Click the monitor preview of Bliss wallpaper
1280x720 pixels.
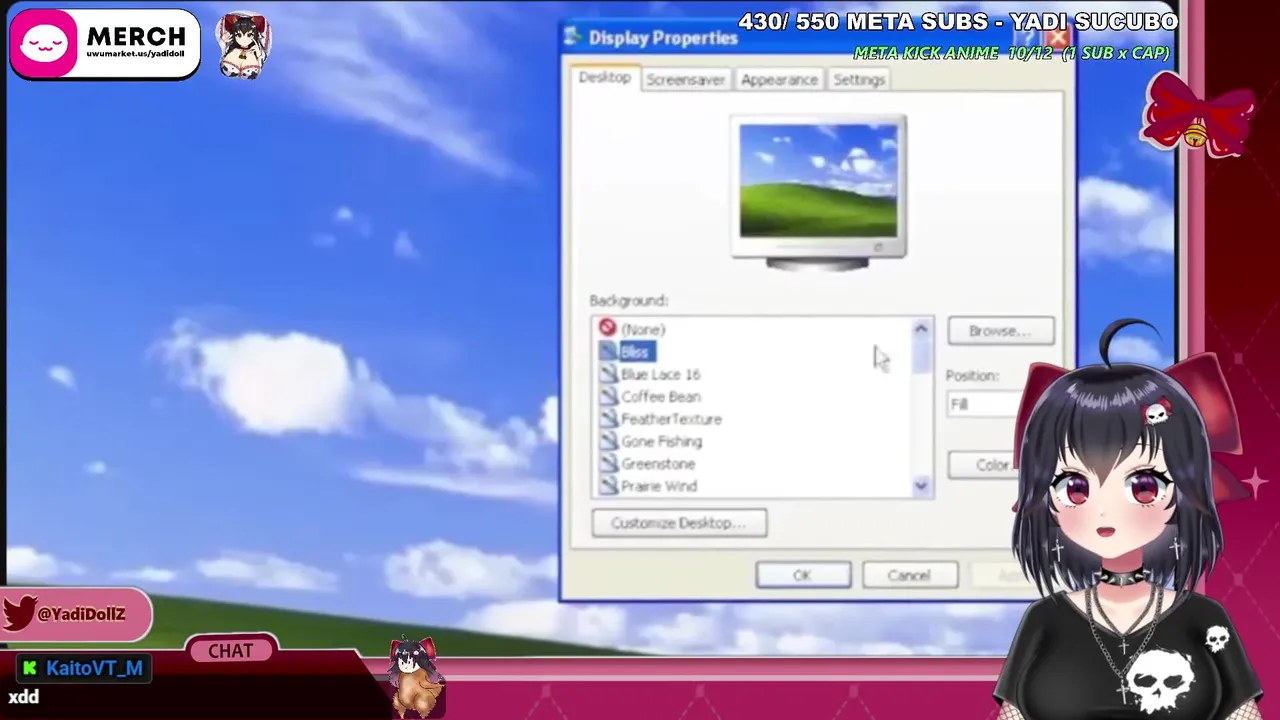click(819, 182)
